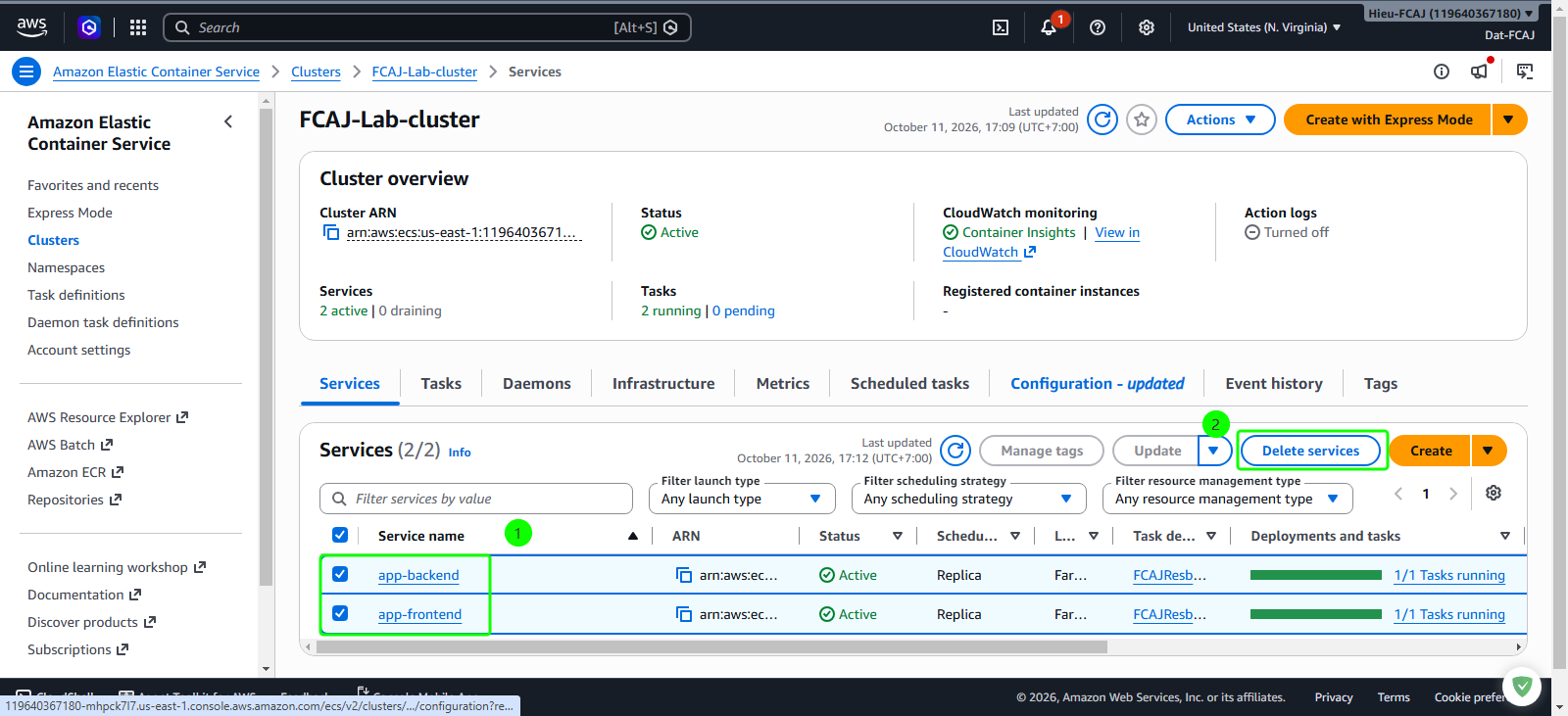Switch to the Event history tab
1568x716 pixels.
coord(1274,384)
